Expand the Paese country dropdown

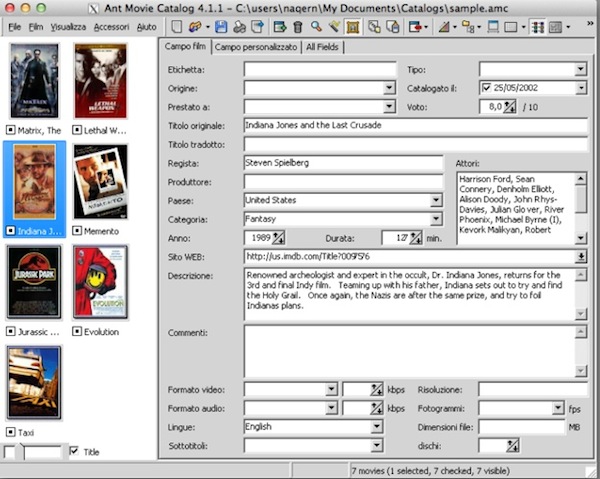[x=435, y=200]
